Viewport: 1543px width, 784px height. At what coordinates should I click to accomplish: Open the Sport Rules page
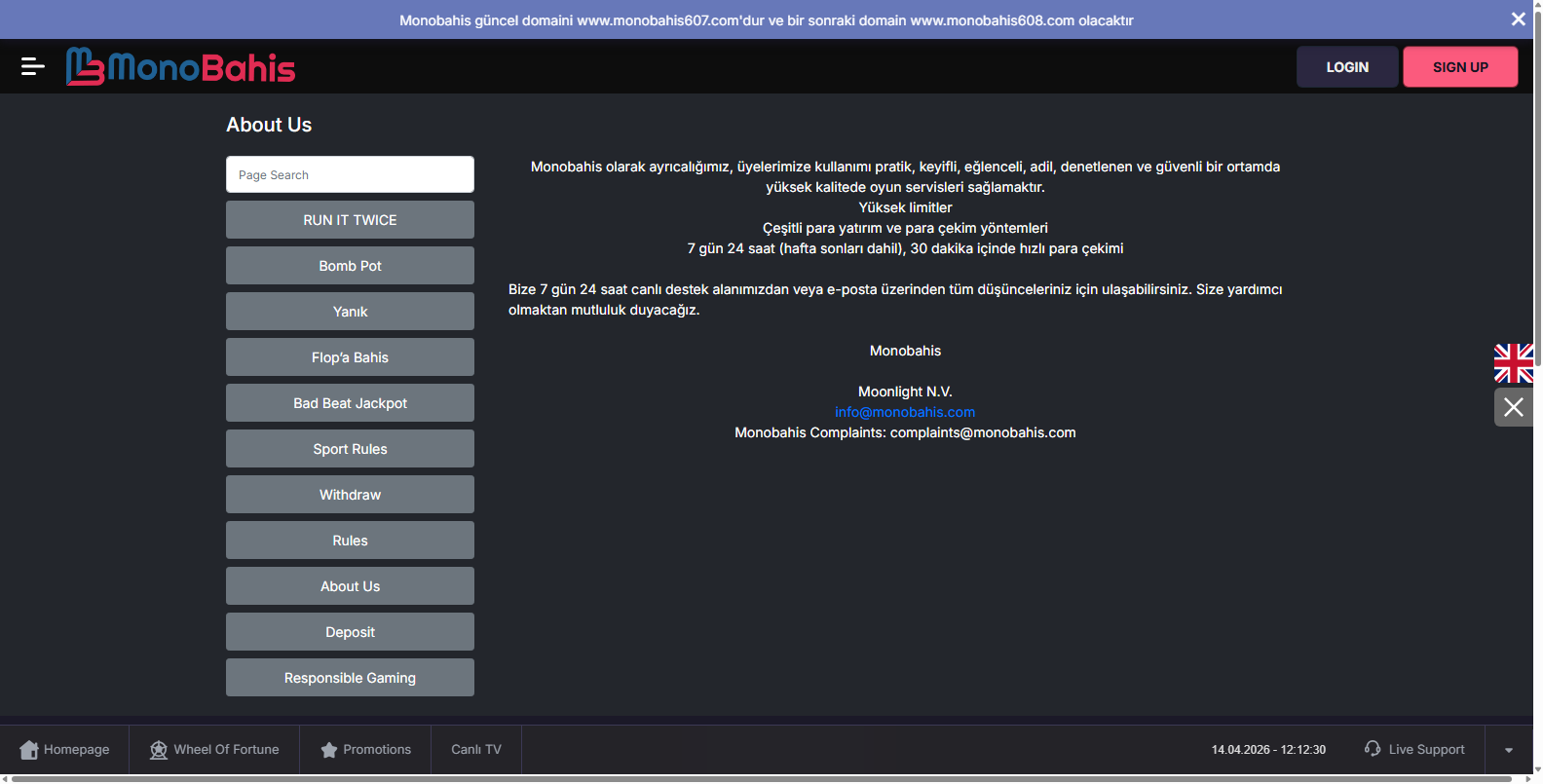pyautogui.click(x=350, y=449)
